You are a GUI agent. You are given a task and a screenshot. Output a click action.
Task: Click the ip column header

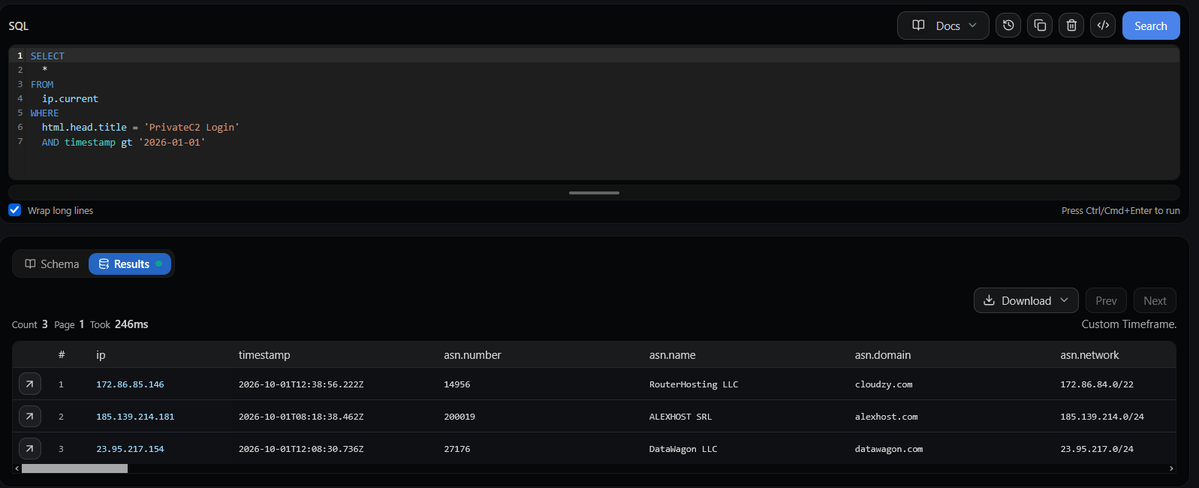pos(100,355)
